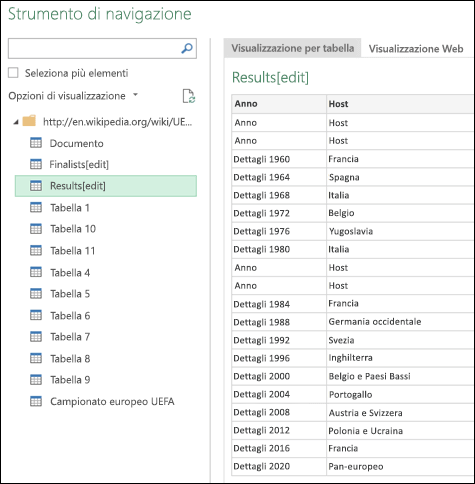
Task: Click the Inghilterra cell
Action: click(400, 358)
